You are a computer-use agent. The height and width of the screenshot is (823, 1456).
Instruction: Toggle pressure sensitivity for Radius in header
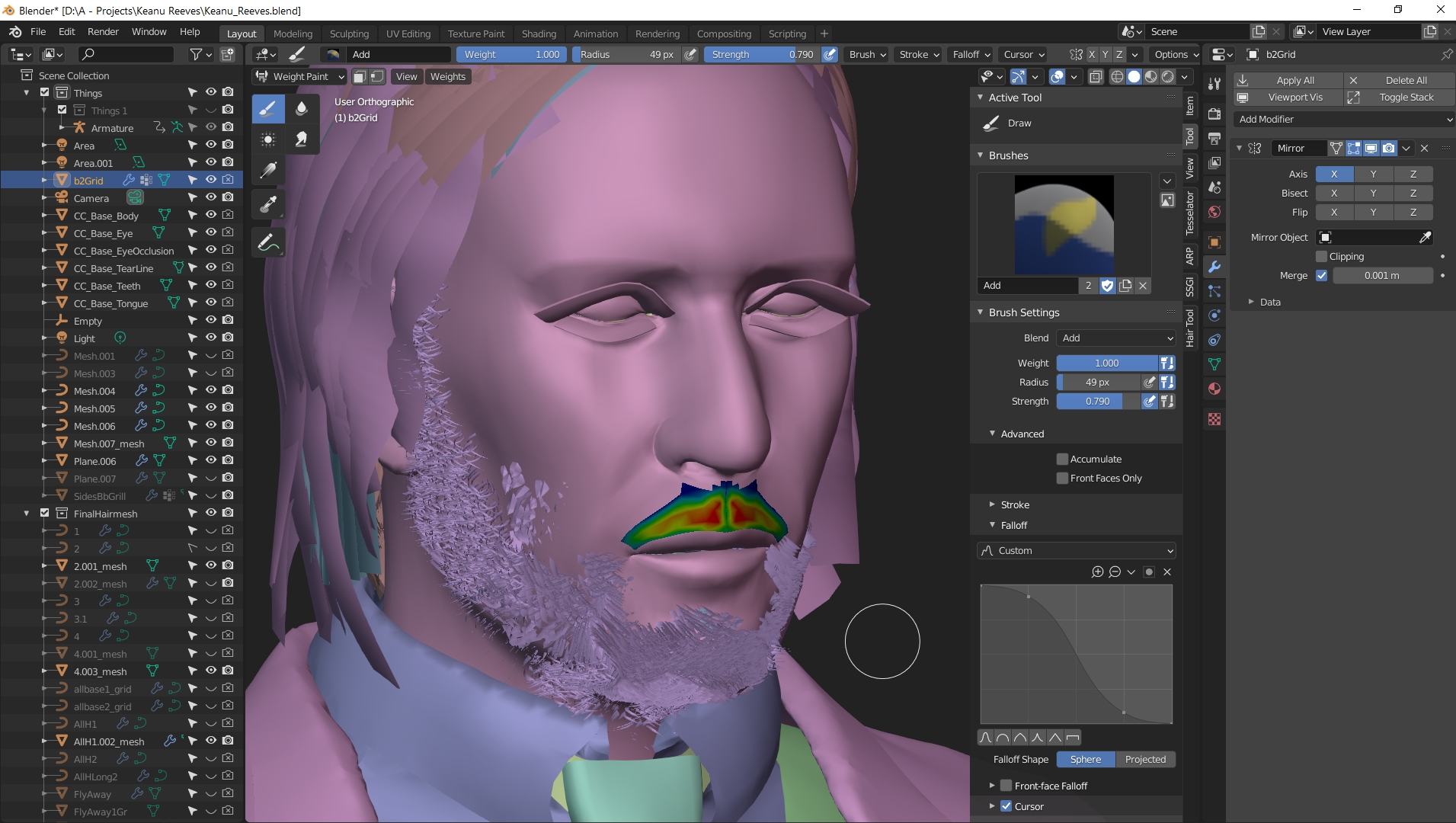(x=690, y=54)
